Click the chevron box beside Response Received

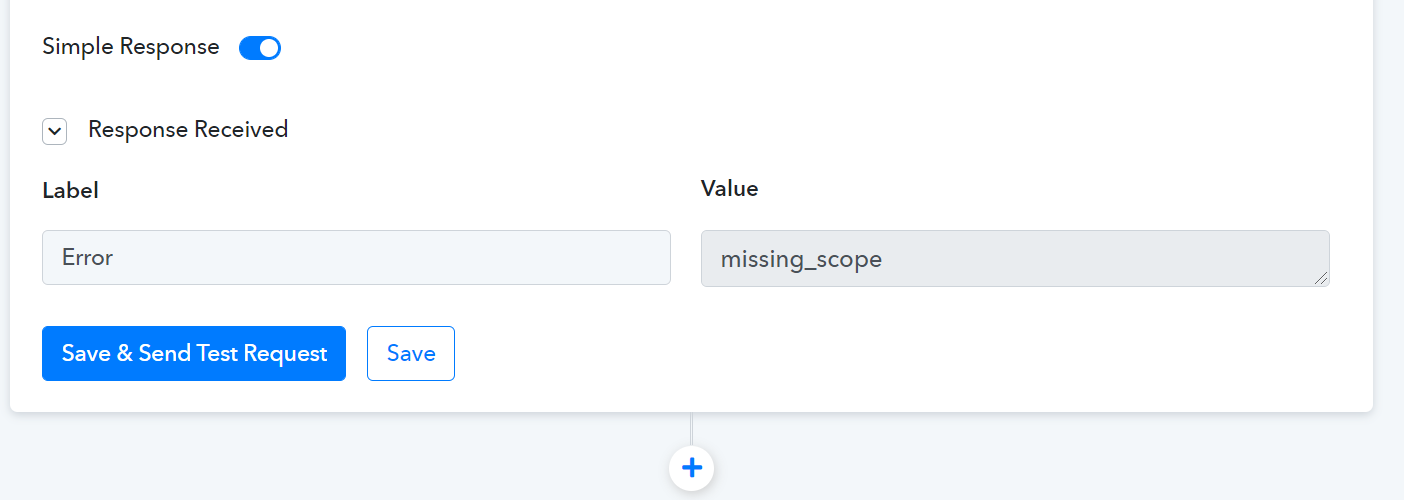coord(55,132)
